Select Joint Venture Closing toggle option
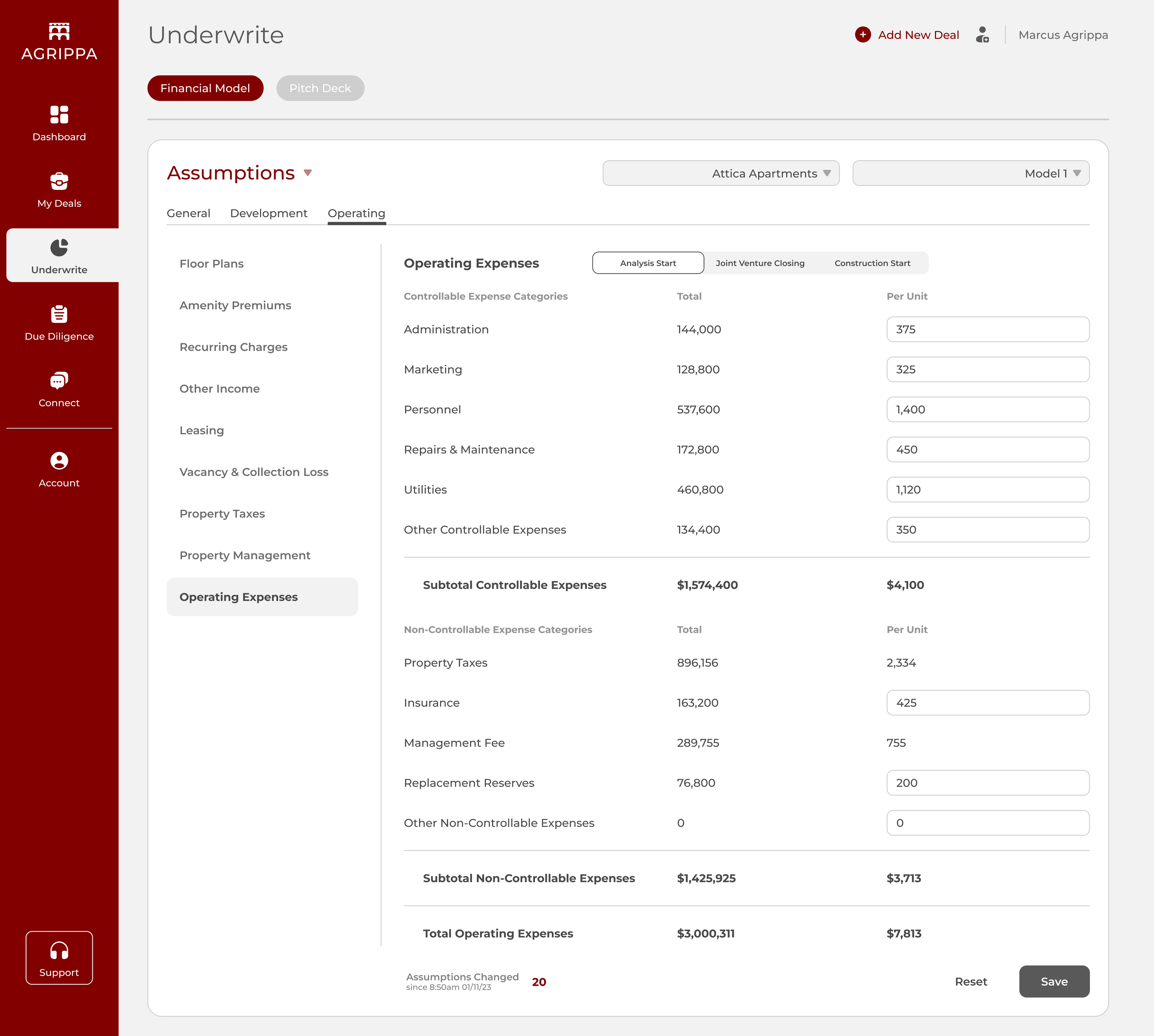The height and width of the screenshot is (1036, 1154). 760,263
